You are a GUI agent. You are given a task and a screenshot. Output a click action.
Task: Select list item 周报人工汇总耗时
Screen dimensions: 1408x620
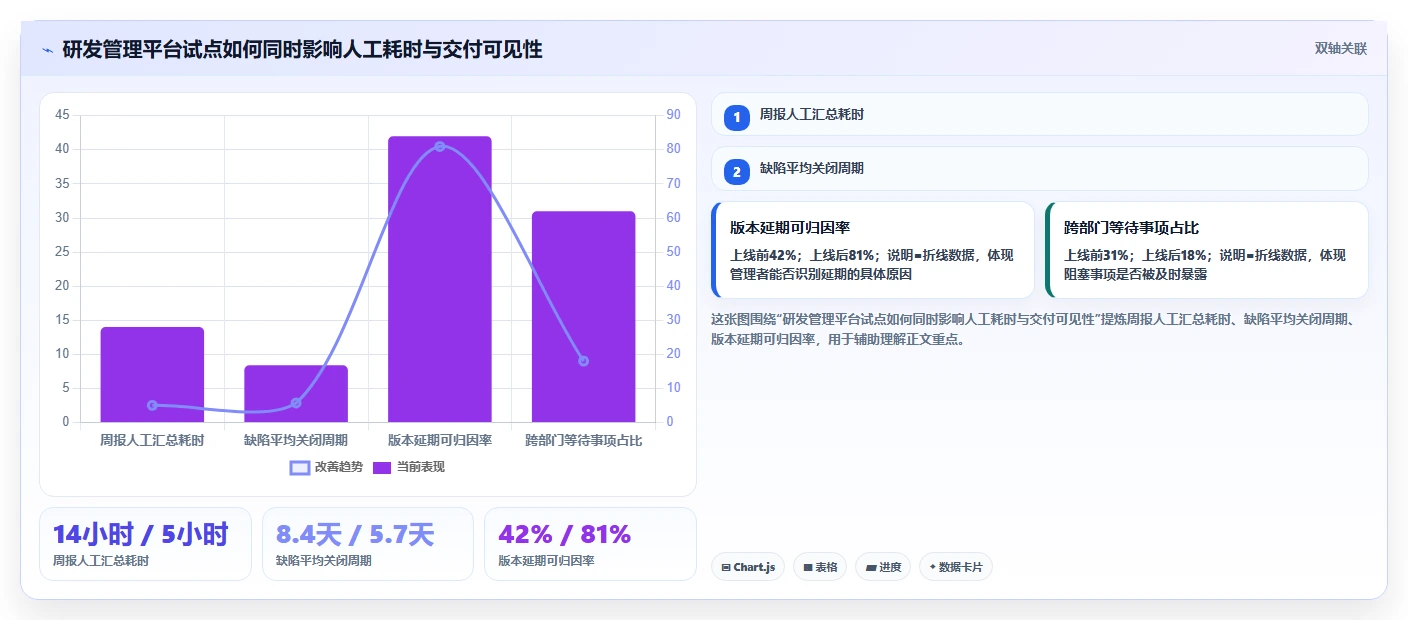1039,114
